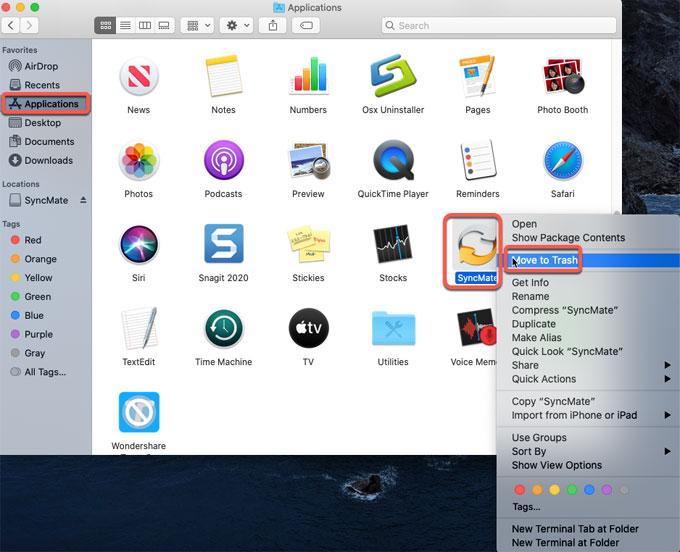680x552 pixels.
Task: Select the Purple tag in sidebar
Action: (x=46, y=334)
